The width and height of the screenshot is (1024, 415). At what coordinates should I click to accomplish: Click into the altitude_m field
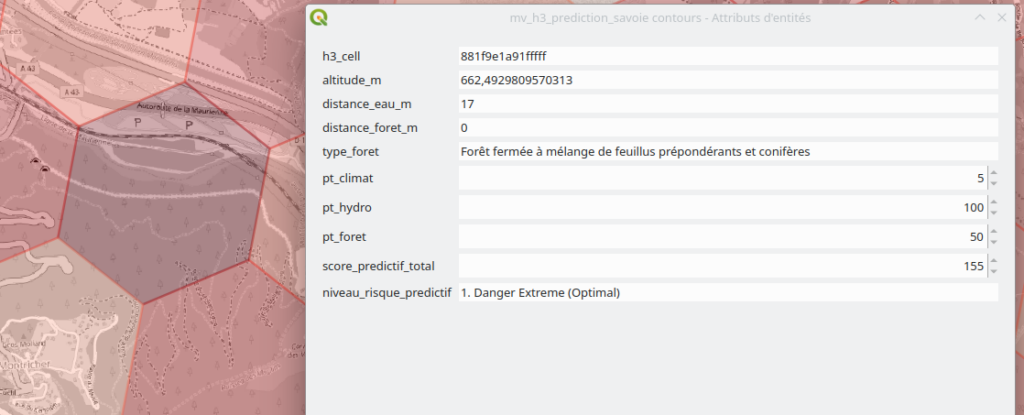(727, 80)
